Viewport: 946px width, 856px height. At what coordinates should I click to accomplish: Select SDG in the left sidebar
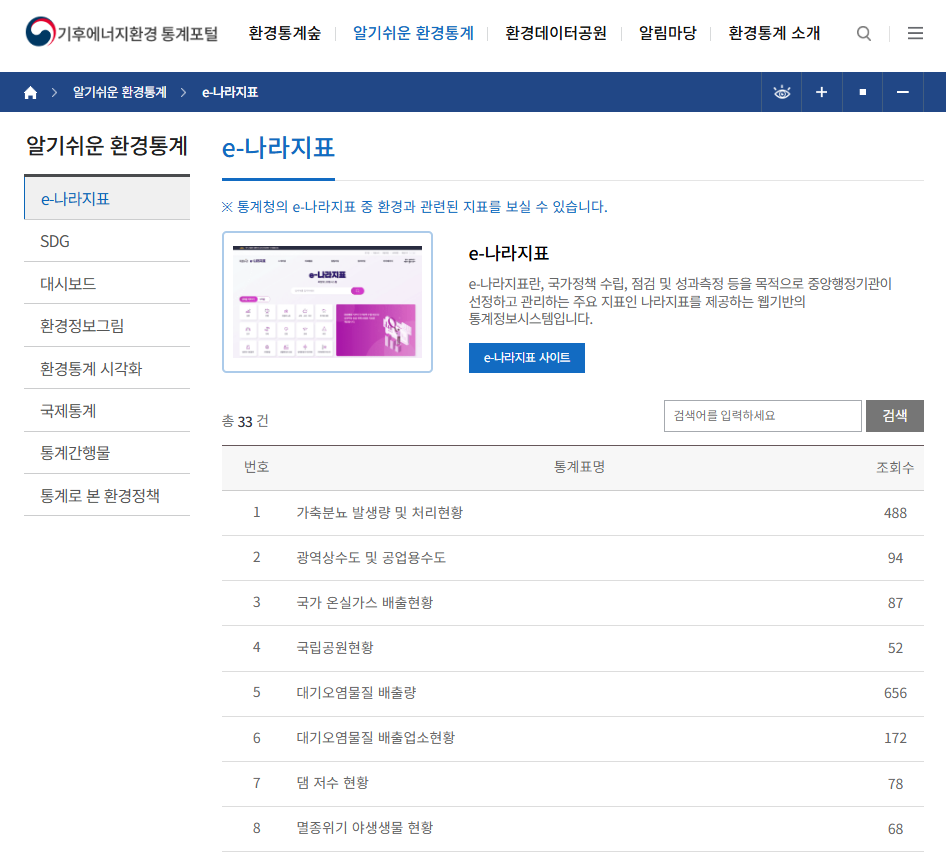pos(55,241)
